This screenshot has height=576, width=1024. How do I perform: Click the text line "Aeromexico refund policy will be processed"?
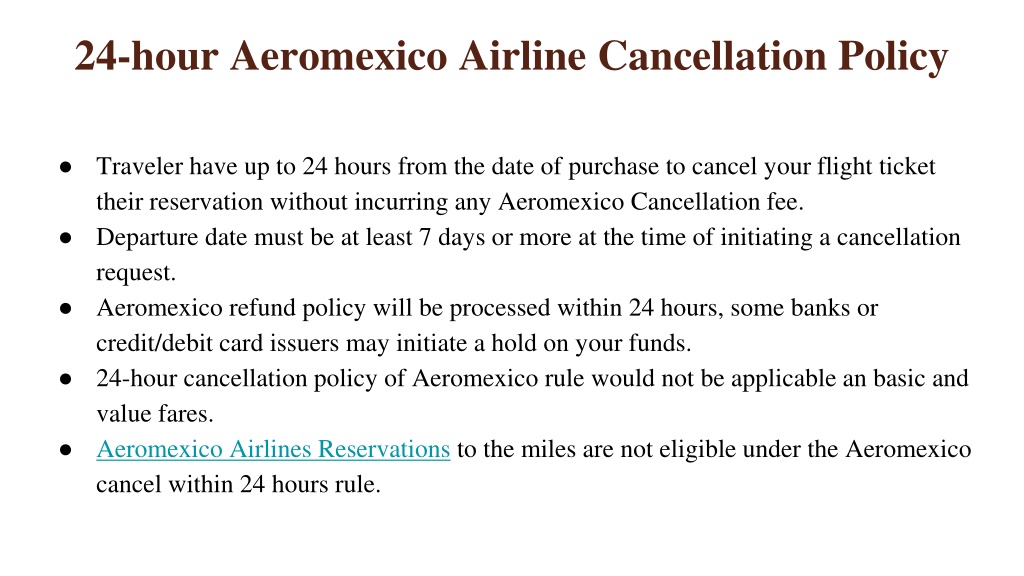[x=487, y=308]
